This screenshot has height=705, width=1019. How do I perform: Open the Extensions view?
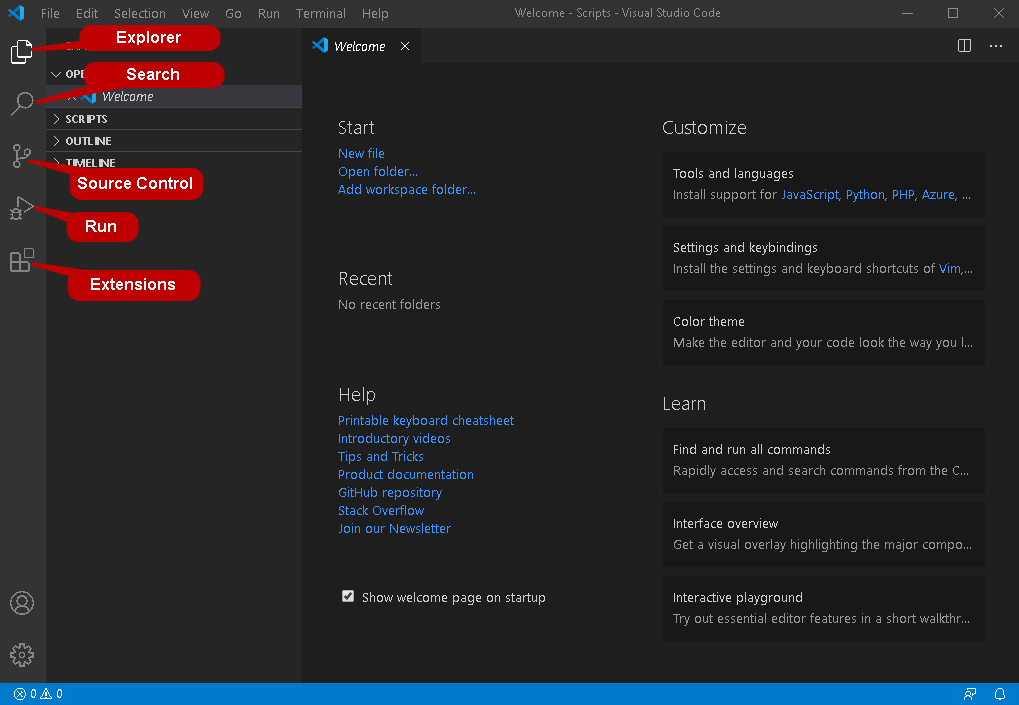pos(21,260)
